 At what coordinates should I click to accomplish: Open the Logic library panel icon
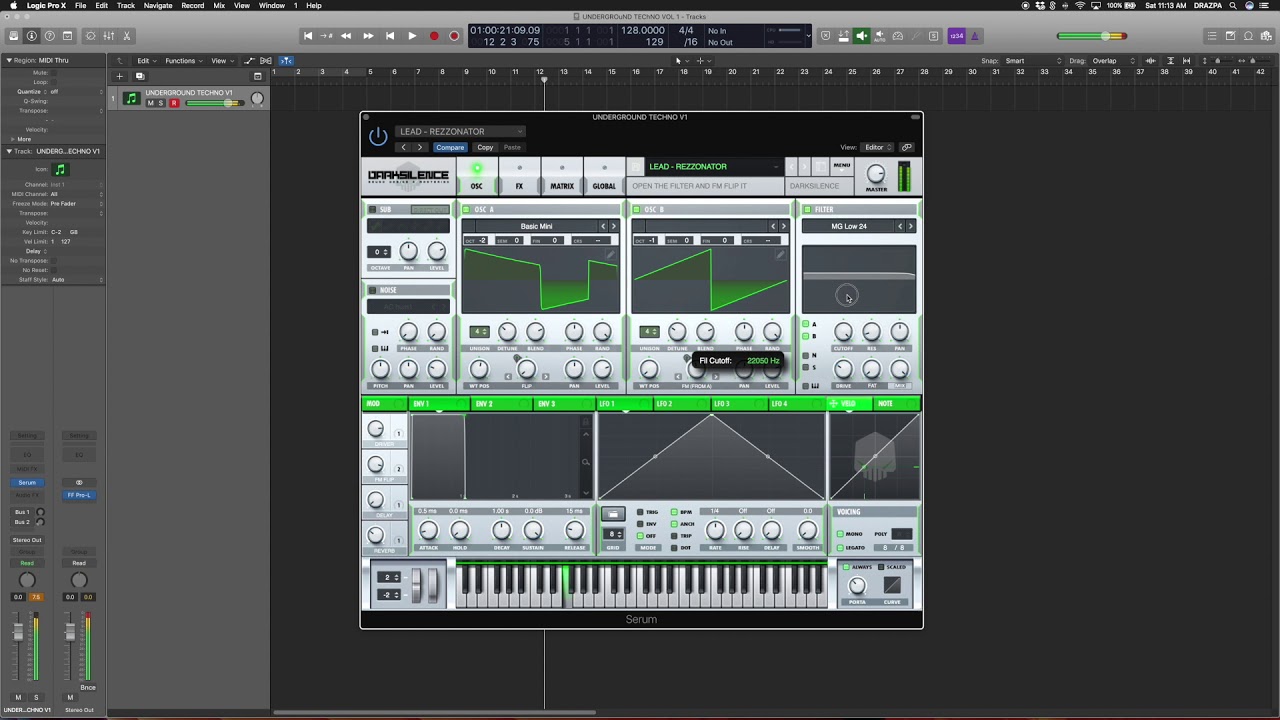pos(14,36)
